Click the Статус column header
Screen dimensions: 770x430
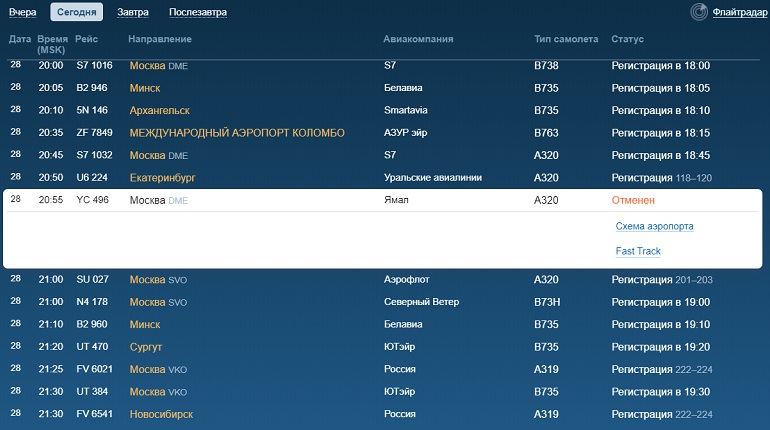pyautogui.click(x=627, y=39)
